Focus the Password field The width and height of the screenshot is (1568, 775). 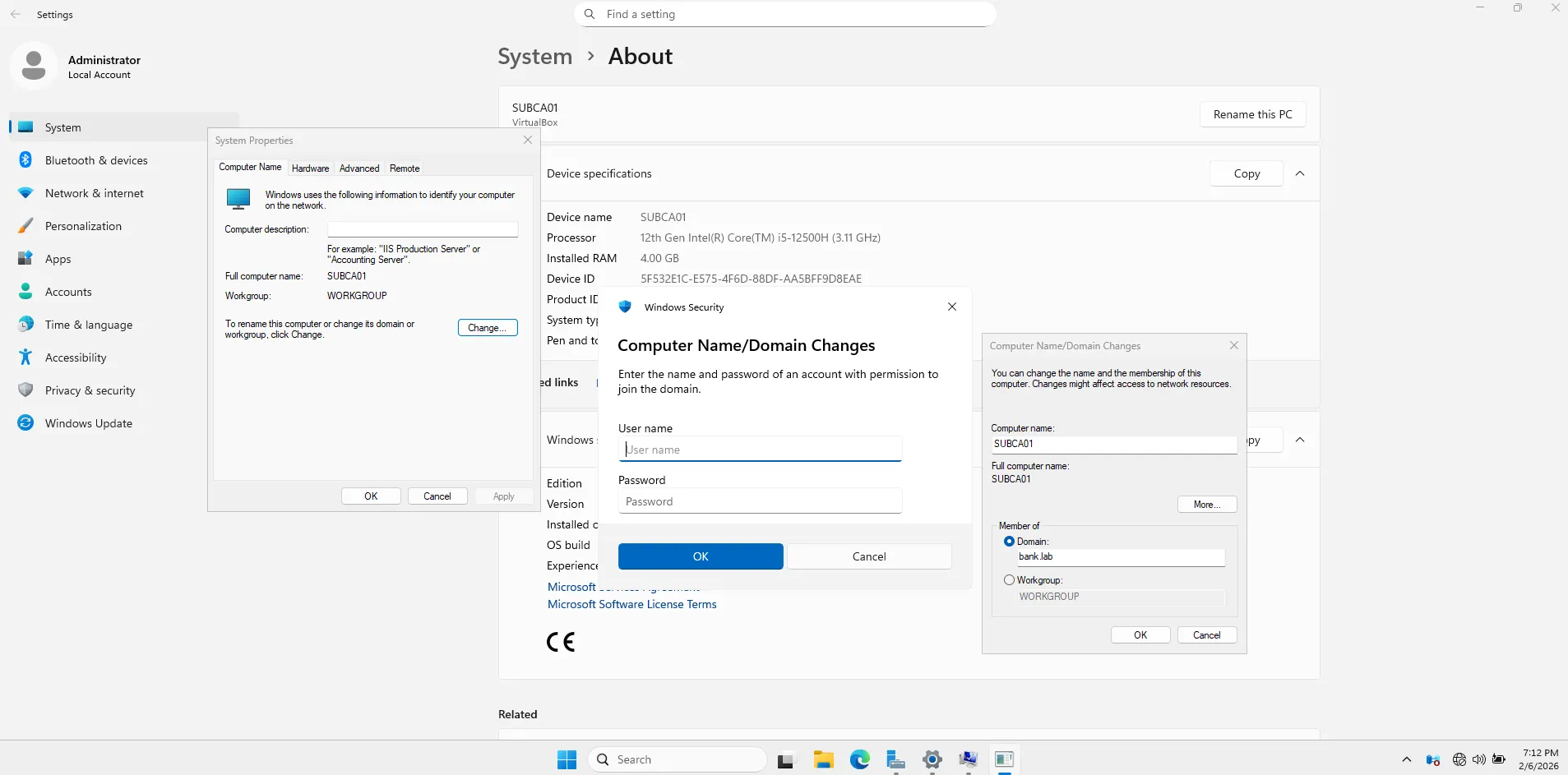(760, 501)
